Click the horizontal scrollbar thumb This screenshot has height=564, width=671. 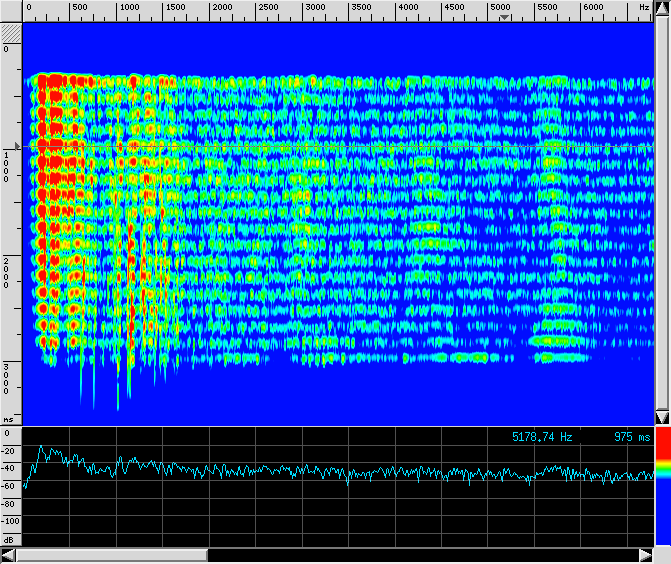[x=111, y=555]
